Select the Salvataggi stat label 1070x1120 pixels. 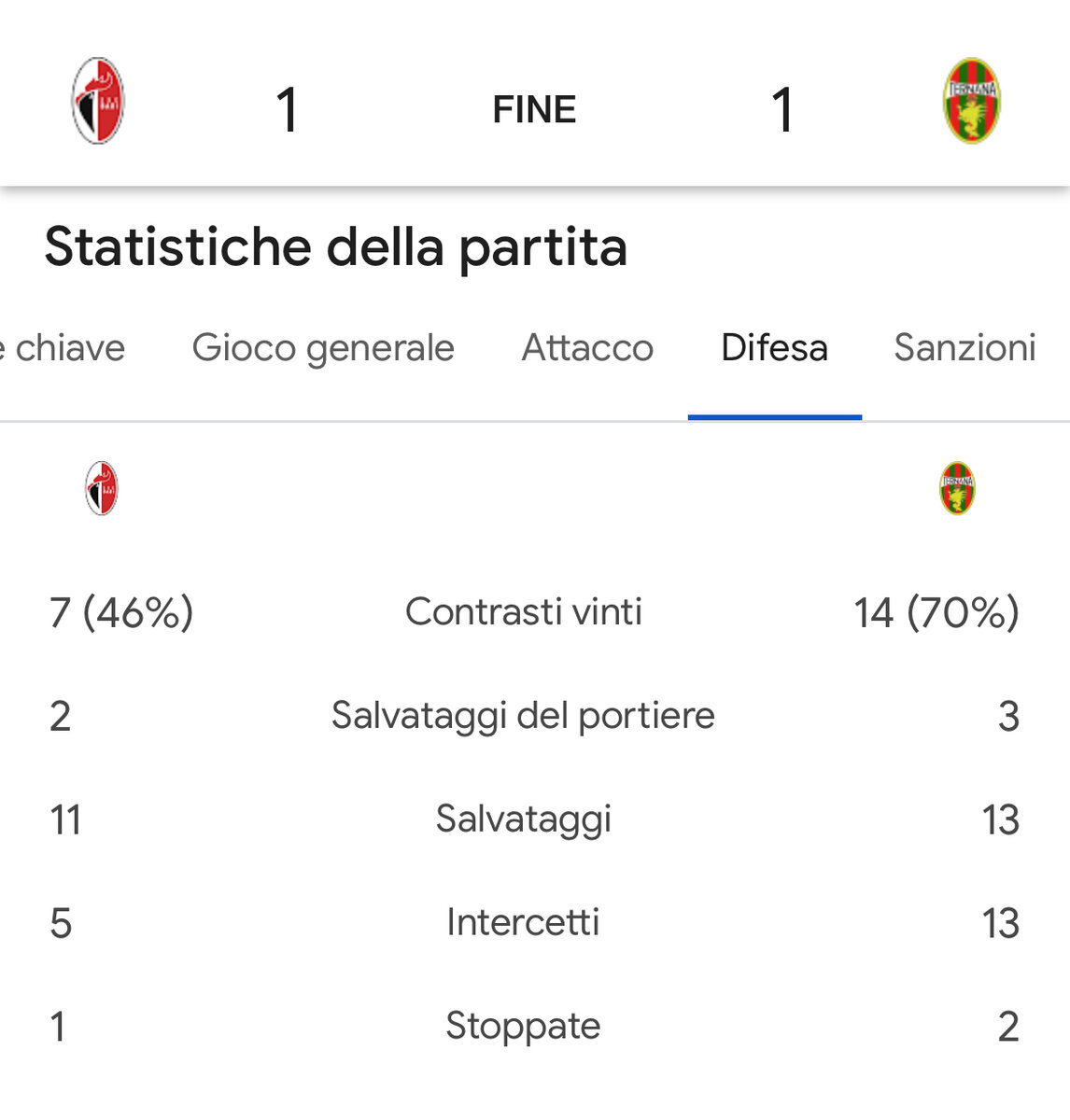(x=523, y=819)
